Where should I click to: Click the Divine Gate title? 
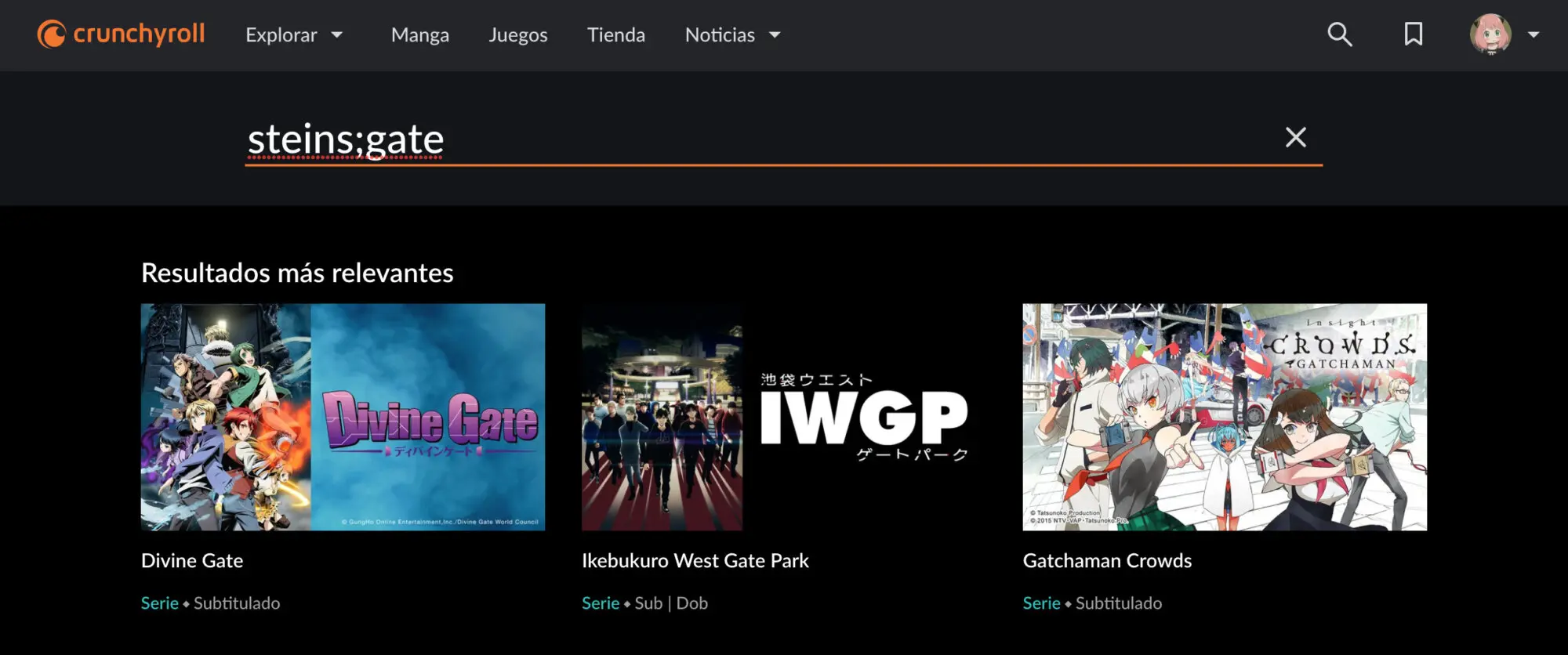(x=192, y=561)
